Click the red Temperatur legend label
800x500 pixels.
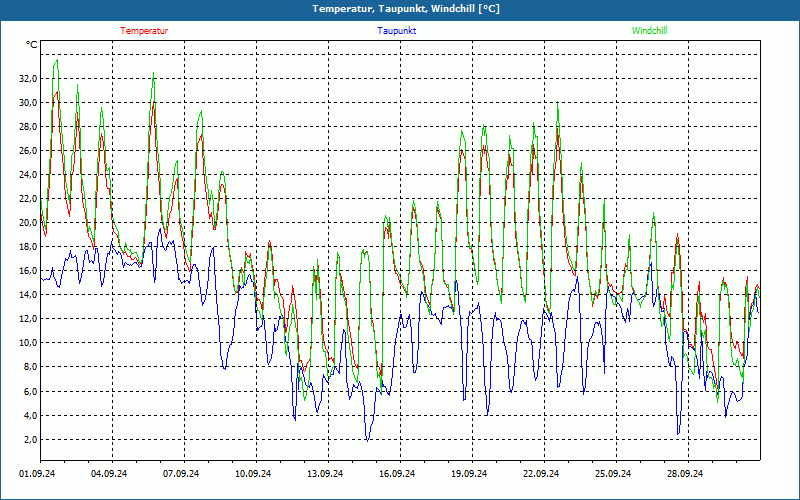pos(144,31)
